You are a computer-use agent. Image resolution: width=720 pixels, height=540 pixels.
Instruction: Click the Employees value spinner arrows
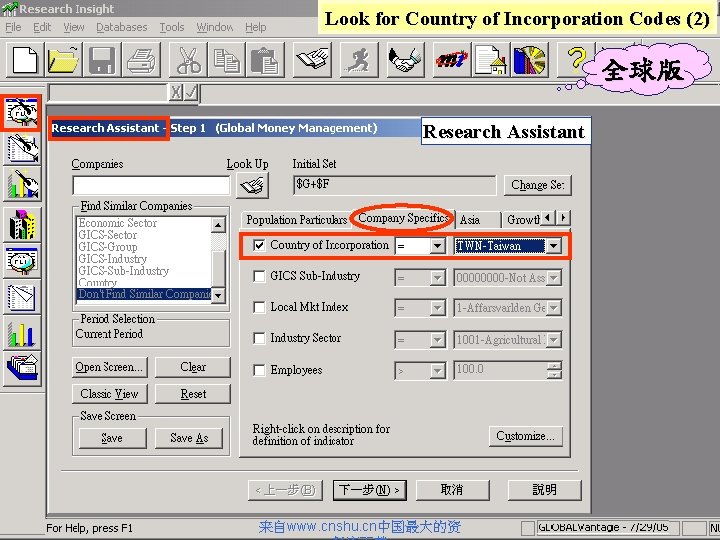click(554, 371)
